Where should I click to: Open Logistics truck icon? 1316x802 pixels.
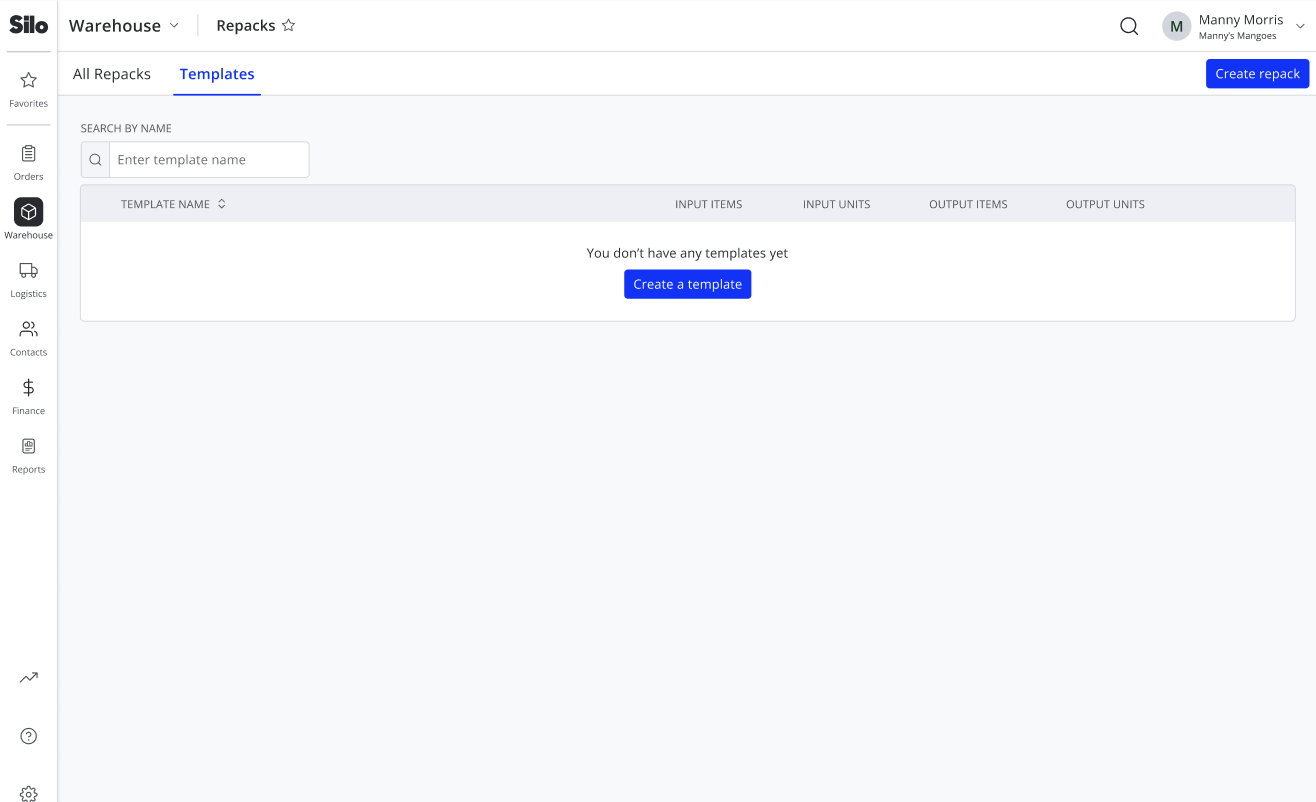click(x=28, y=271)
